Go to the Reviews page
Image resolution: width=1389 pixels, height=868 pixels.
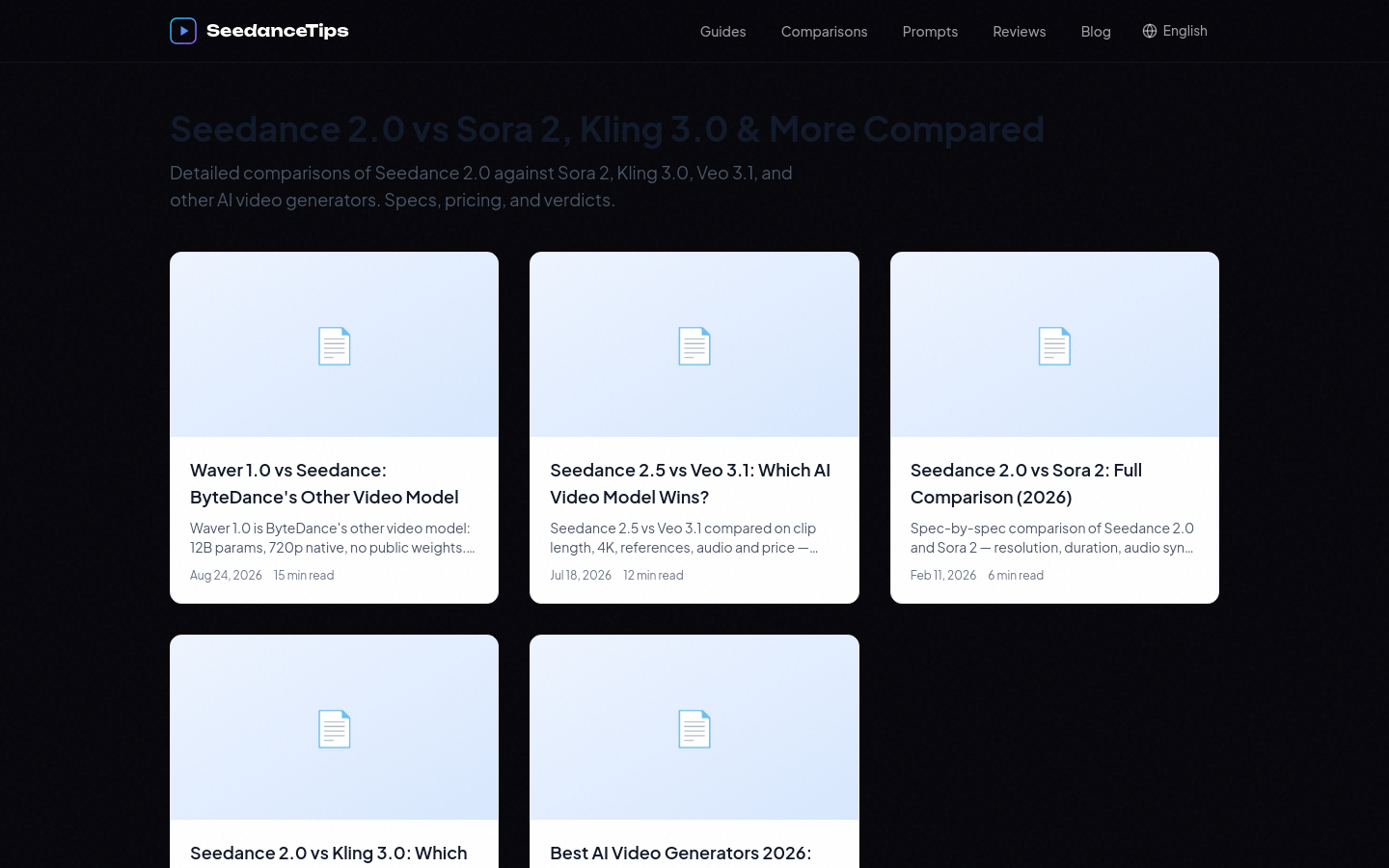[x=1020, y=32]
